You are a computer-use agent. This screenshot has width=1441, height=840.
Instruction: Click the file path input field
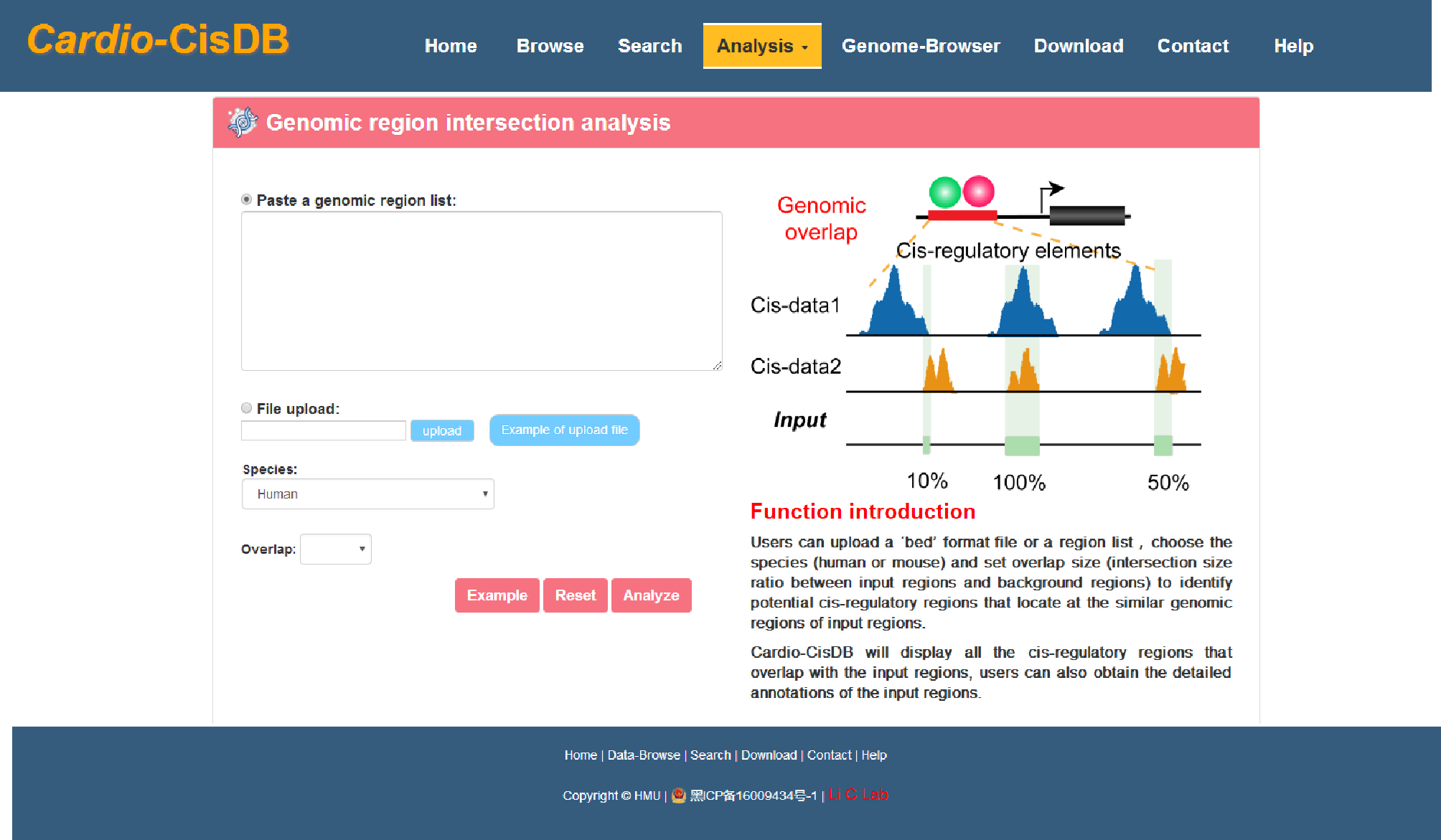pyautogui.click(x=324, y=430)
